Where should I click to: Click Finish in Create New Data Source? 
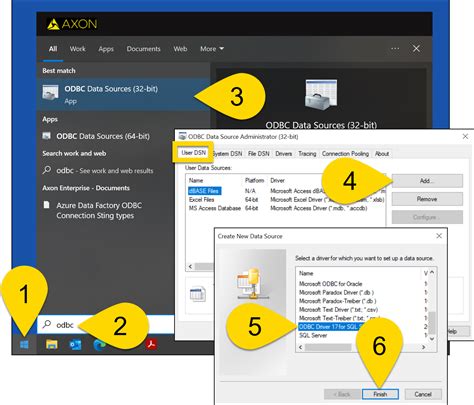pos(380,394)
